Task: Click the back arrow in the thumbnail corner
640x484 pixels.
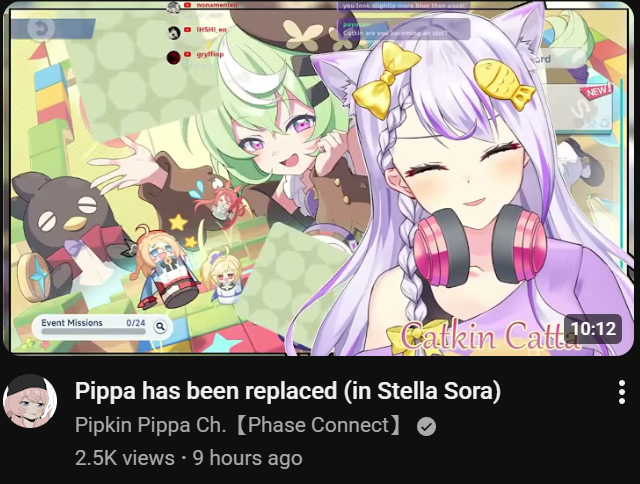Action: click(x=41, y=28)
